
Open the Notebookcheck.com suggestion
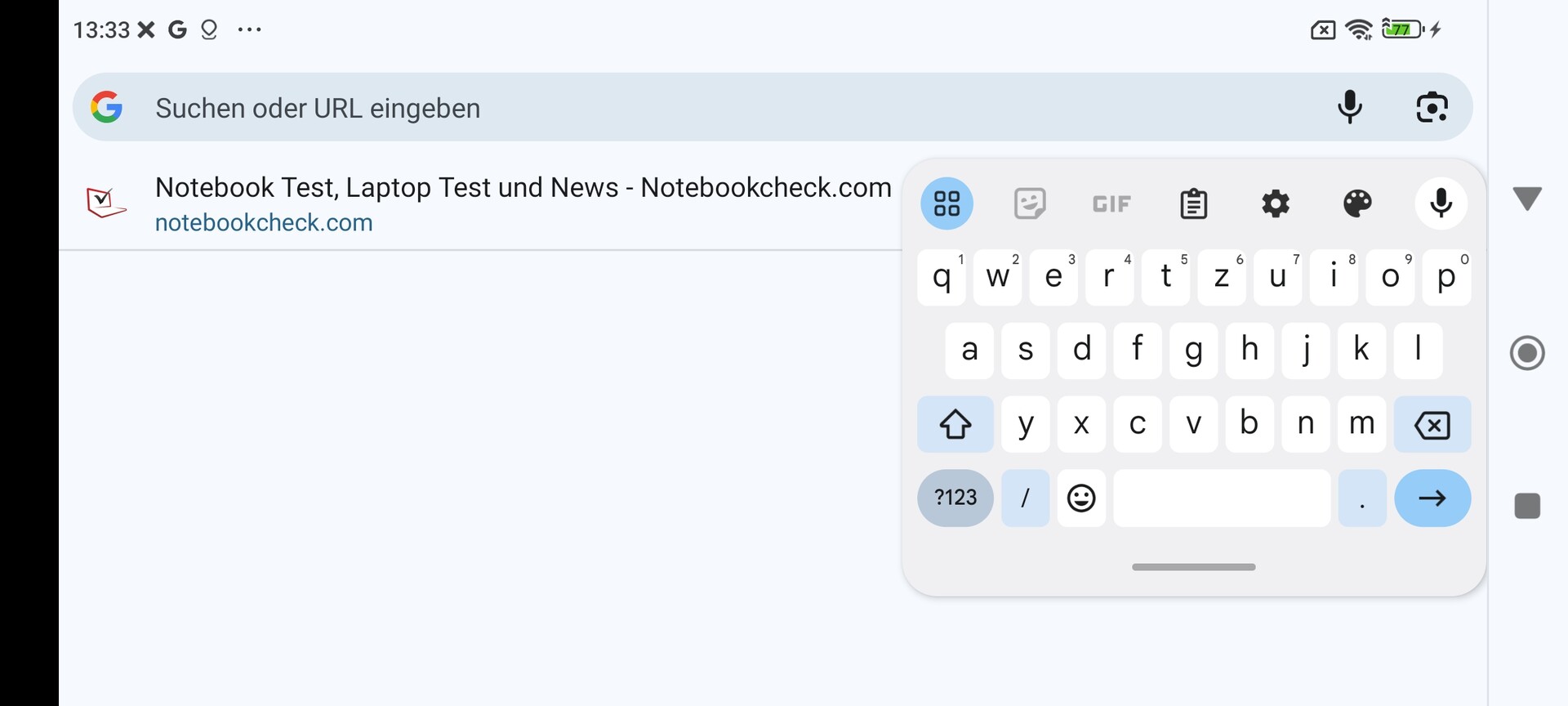pyautogui.click(x=523, y=203)
